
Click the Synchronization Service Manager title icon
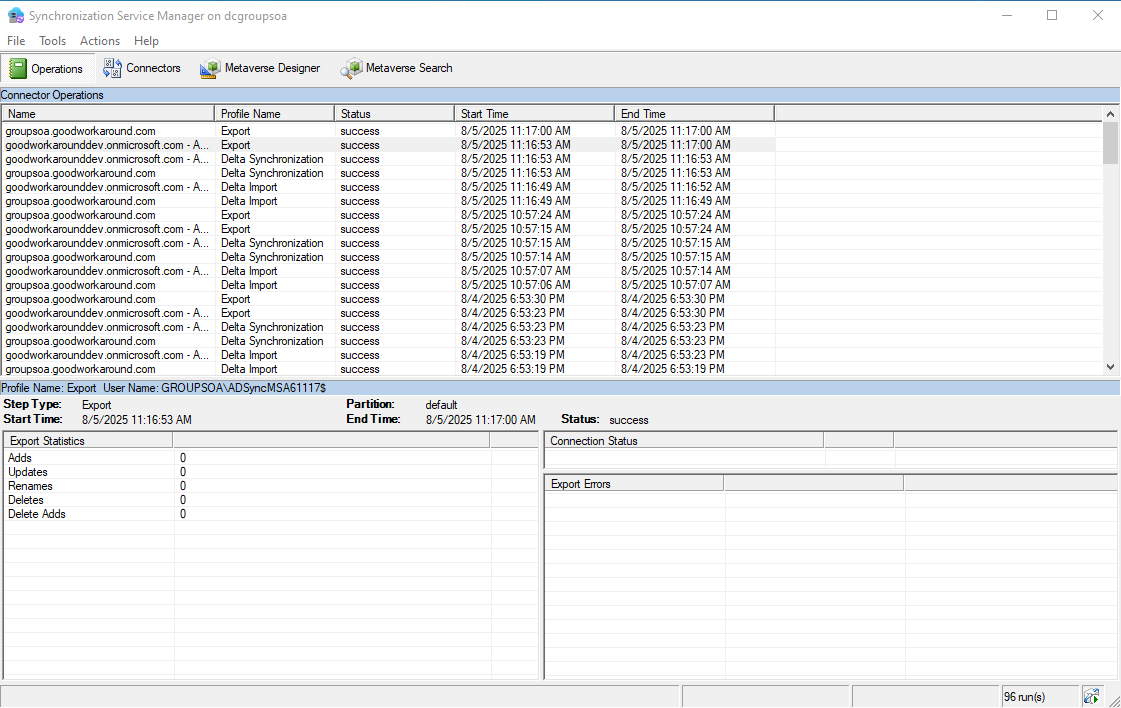pyautogui.click(x=15, y=15)
